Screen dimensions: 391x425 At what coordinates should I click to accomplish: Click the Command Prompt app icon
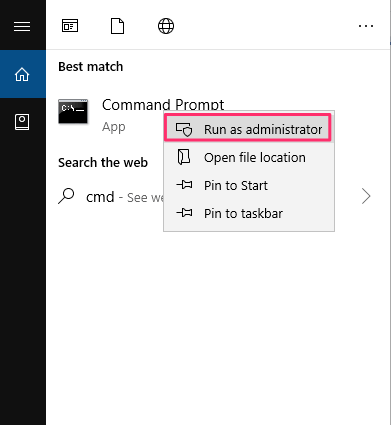click(x=73, y=112)
